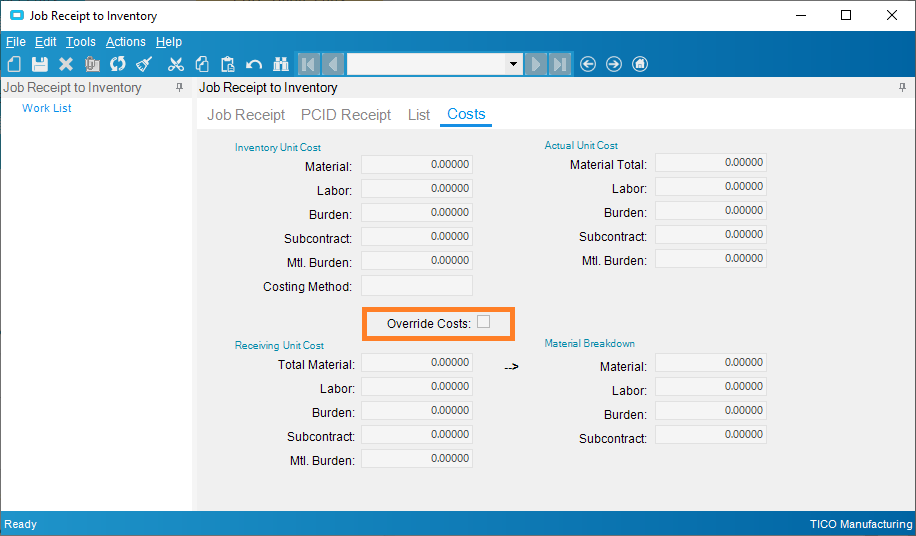Click Material Breakdown Subcontract field
The height and width of the screenshot is (536, 916).
(710, 434)
